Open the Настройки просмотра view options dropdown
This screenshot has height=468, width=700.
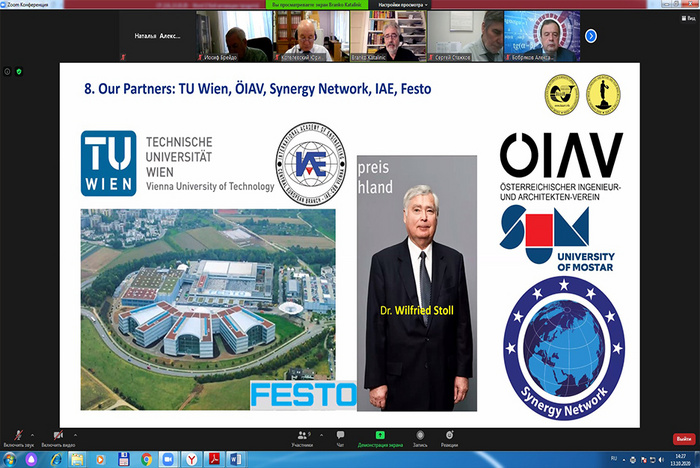pyautogui.click(x=403, y=4)
